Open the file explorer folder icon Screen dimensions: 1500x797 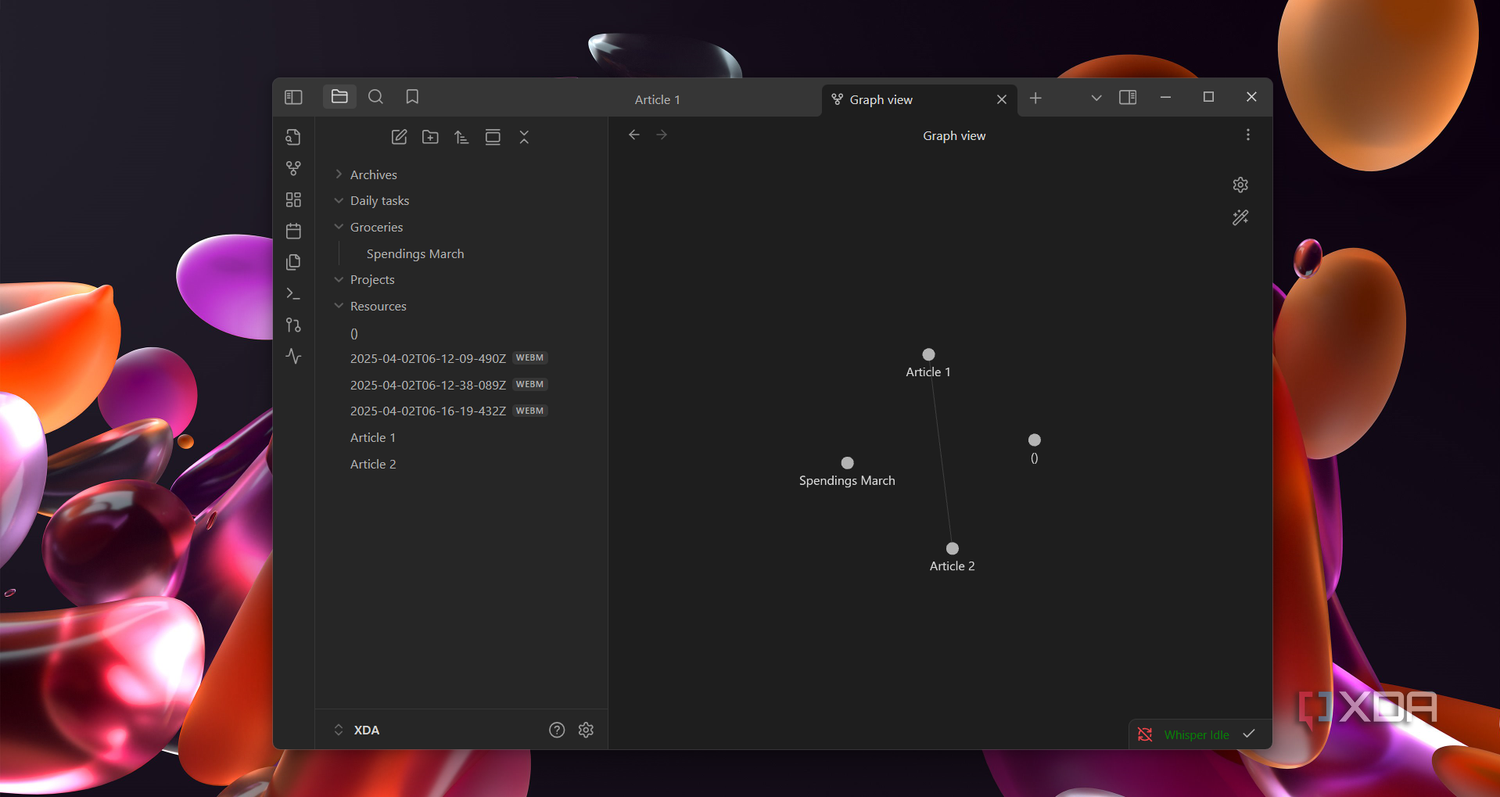point(340,97)
